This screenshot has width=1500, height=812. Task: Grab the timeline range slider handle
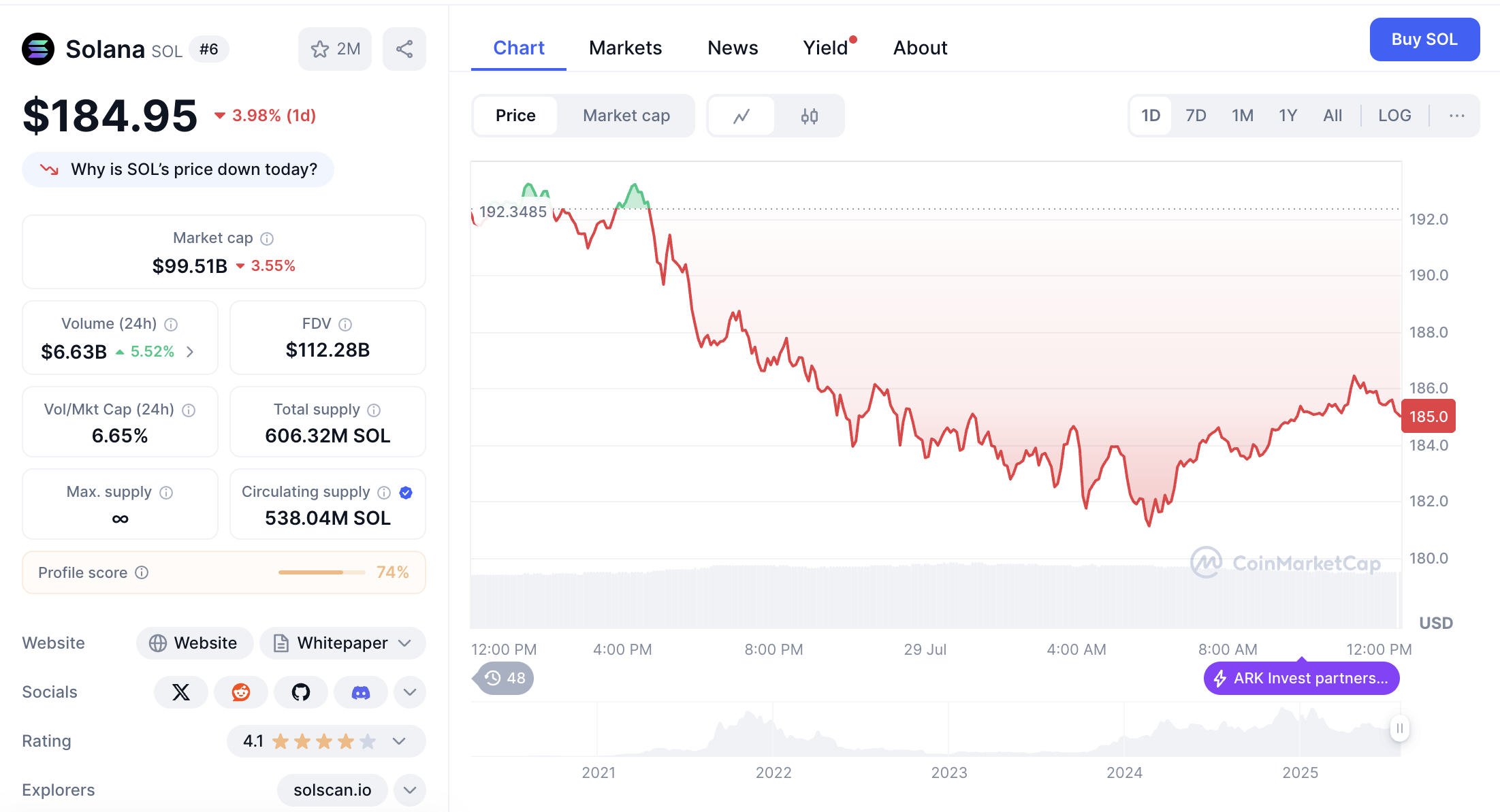click(x=1399, y=728)
